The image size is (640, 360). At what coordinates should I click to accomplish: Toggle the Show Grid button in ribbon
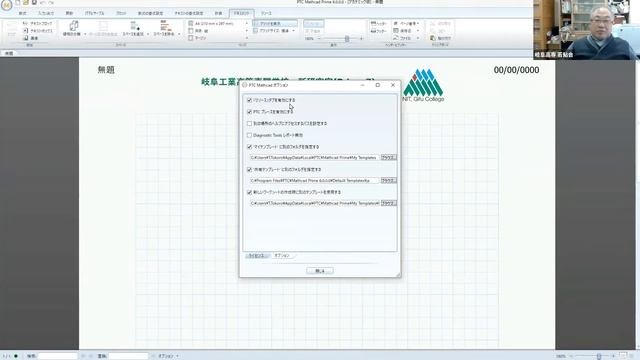click(x=275, y=24)
